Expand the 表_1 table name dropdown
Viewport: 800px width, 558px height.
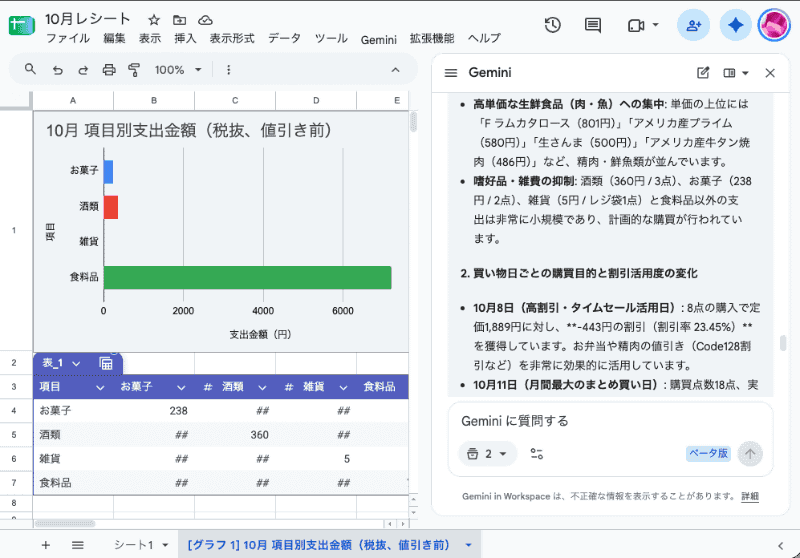click(x=76, y=363)
